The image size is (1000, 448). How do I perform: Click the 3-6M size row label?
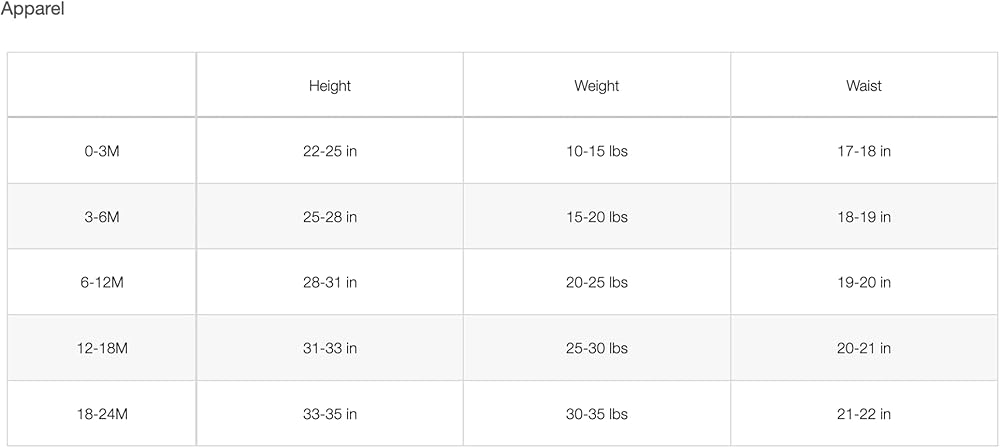pos(102,217)
